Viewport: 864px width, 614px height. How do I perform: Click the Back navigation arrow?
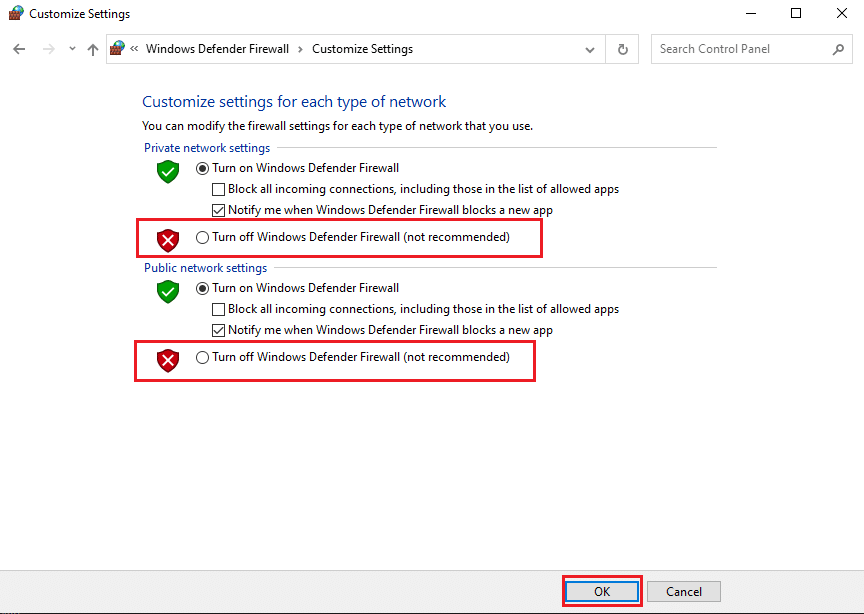pyautogui.click(x=19, y=49)
